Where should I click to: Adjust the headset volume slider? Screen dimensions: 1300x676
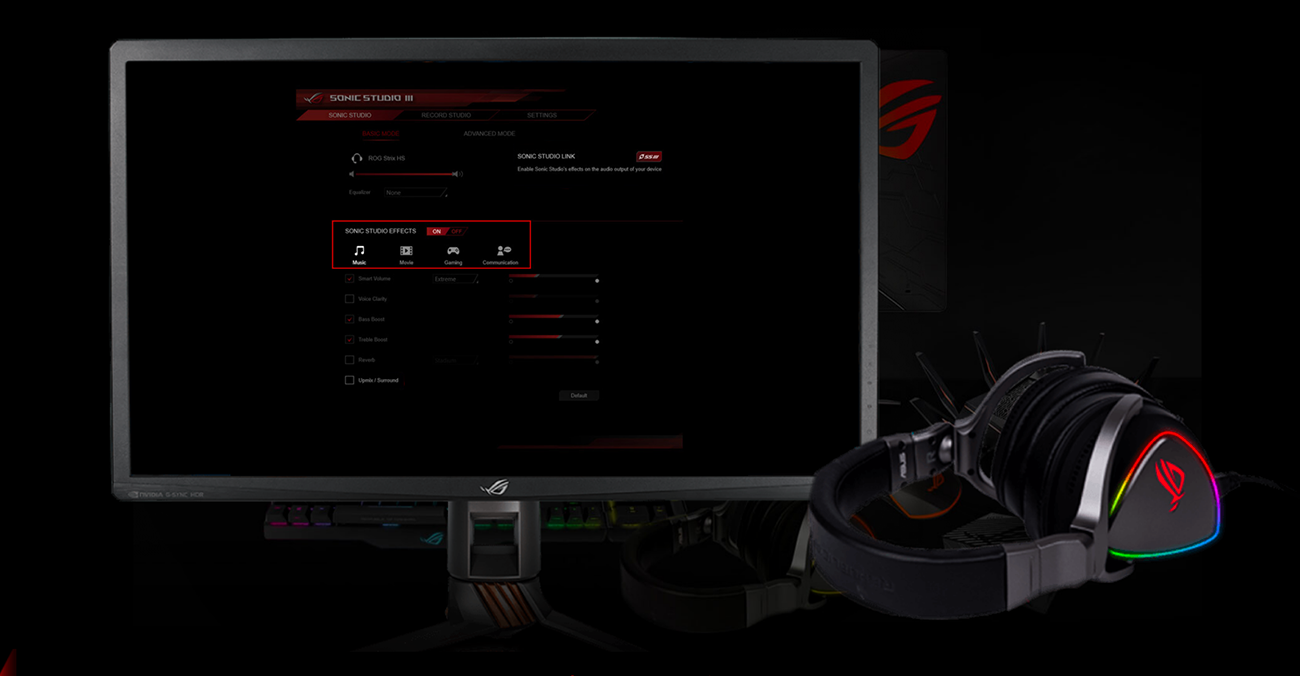(405, 174)
